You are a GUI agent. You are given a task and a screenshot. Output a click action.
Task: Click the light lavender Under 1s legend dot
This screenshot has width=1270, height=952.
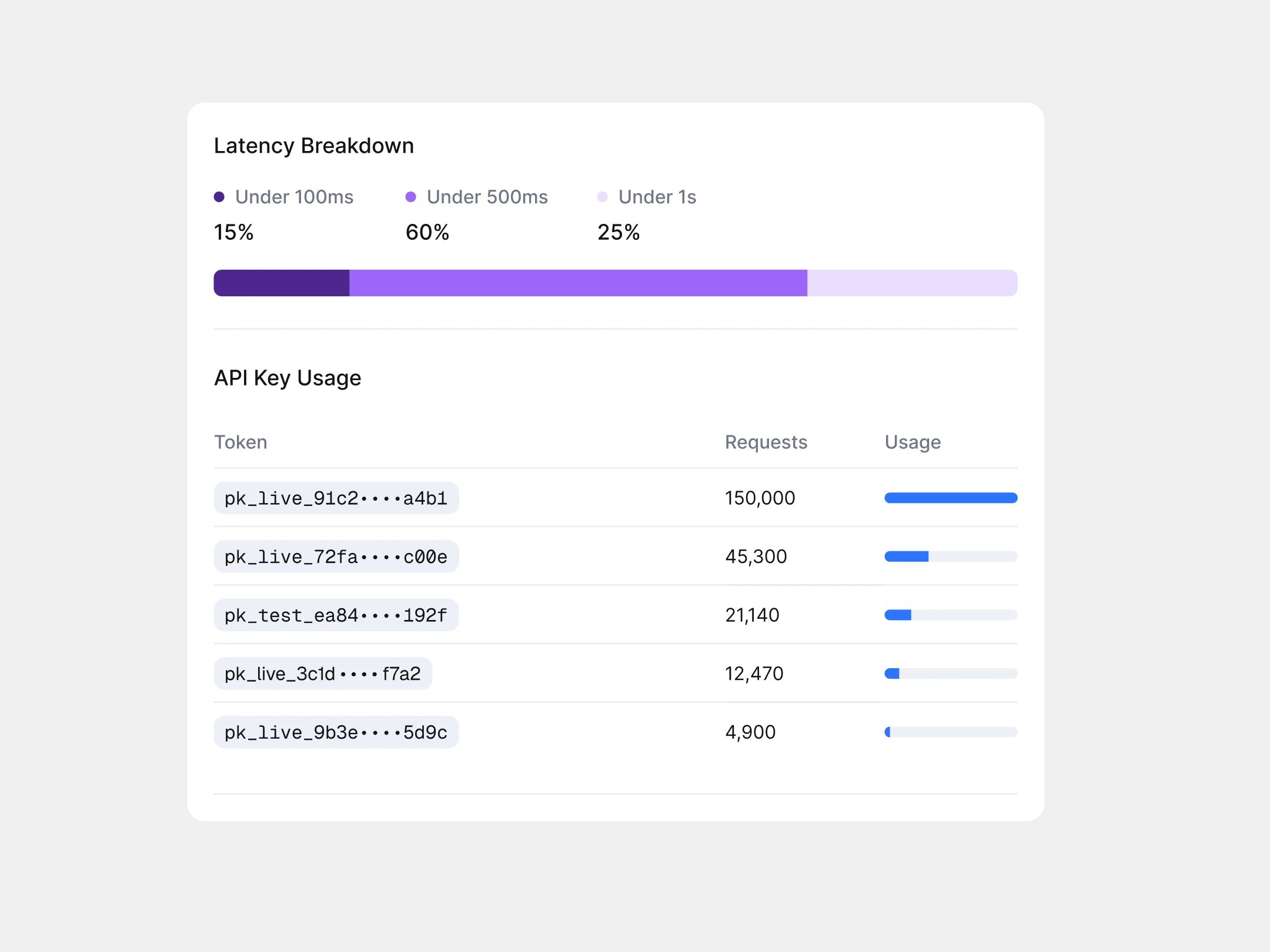tap(603, 197)
